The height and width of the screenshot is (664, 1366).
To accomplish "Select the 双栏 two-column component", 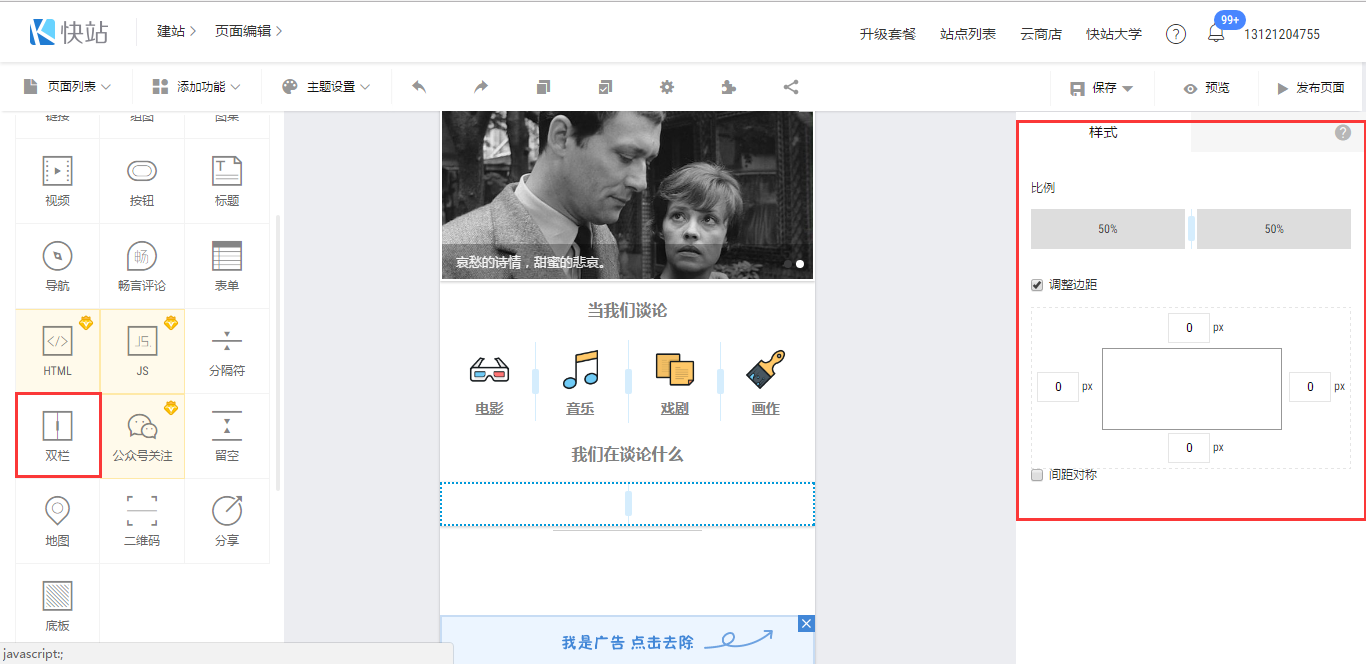I will coord(57,434).
